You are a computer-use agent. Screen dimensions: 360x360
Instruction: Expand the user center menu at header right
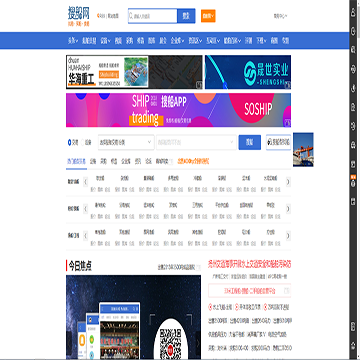coord(280,16)
